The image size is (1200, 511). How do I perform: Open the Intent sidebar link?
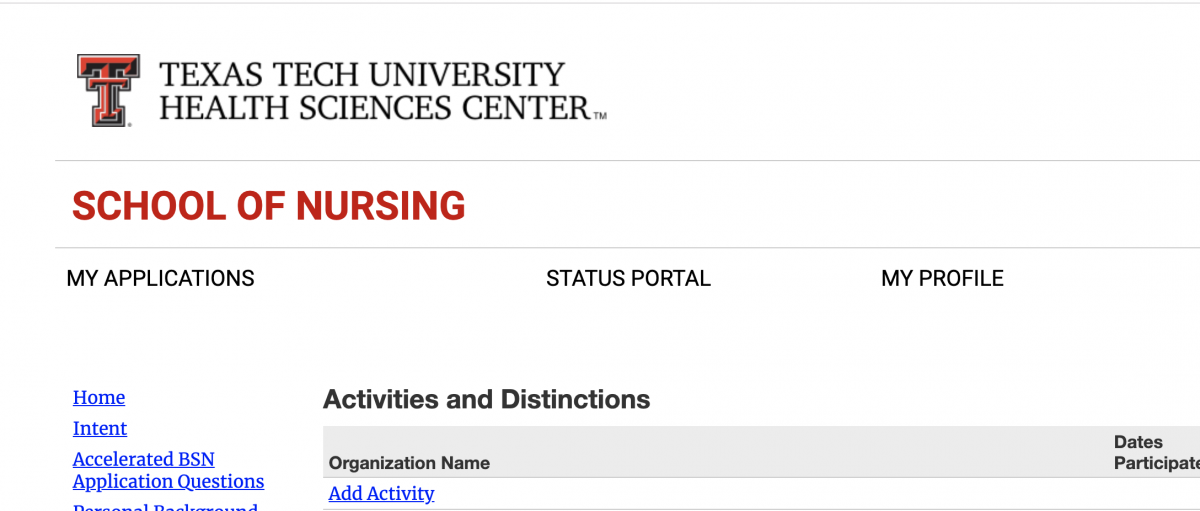click(100, 429)
